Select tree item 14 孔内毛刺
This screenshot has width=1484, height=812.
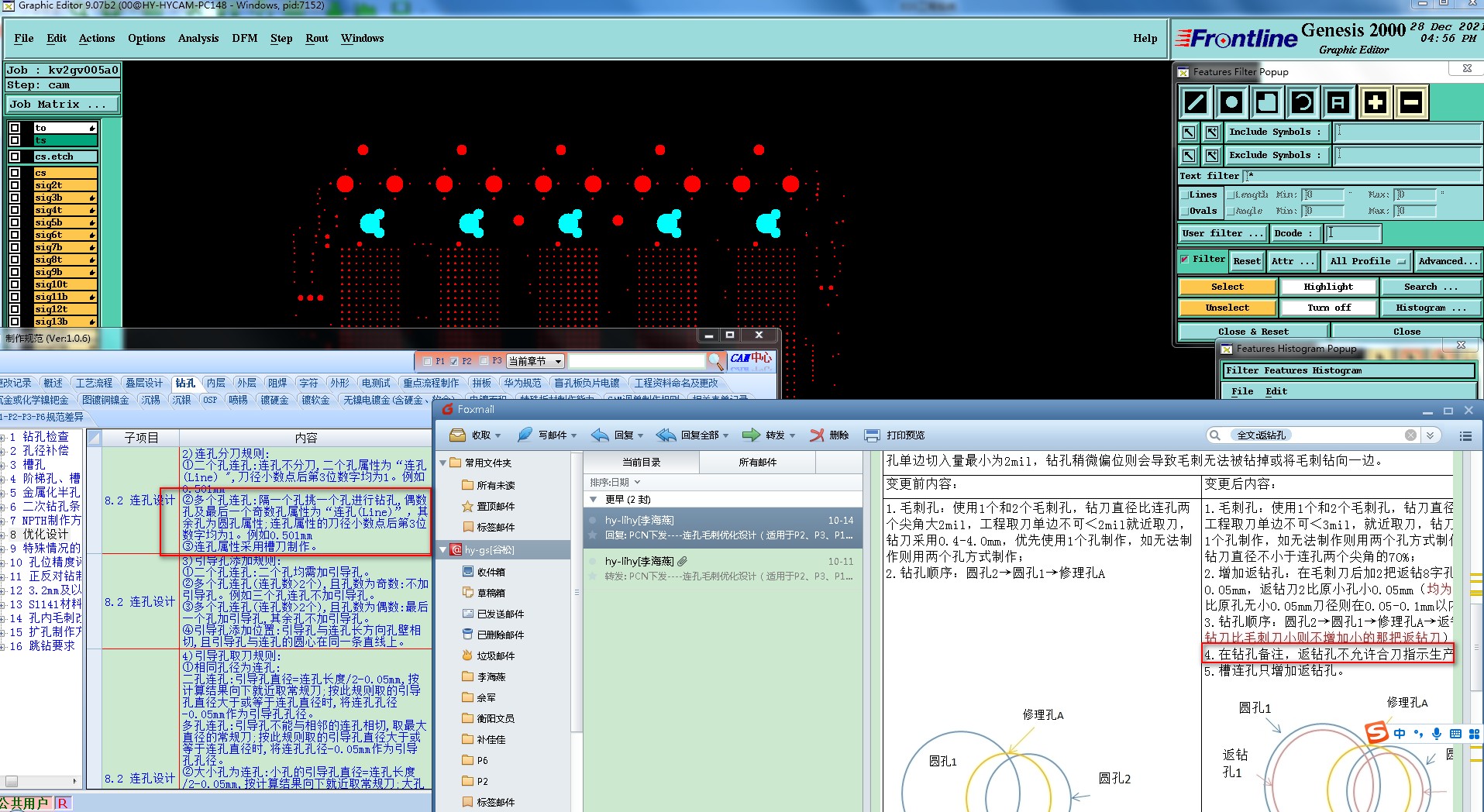pyautogui.click(x=46, y=618)
